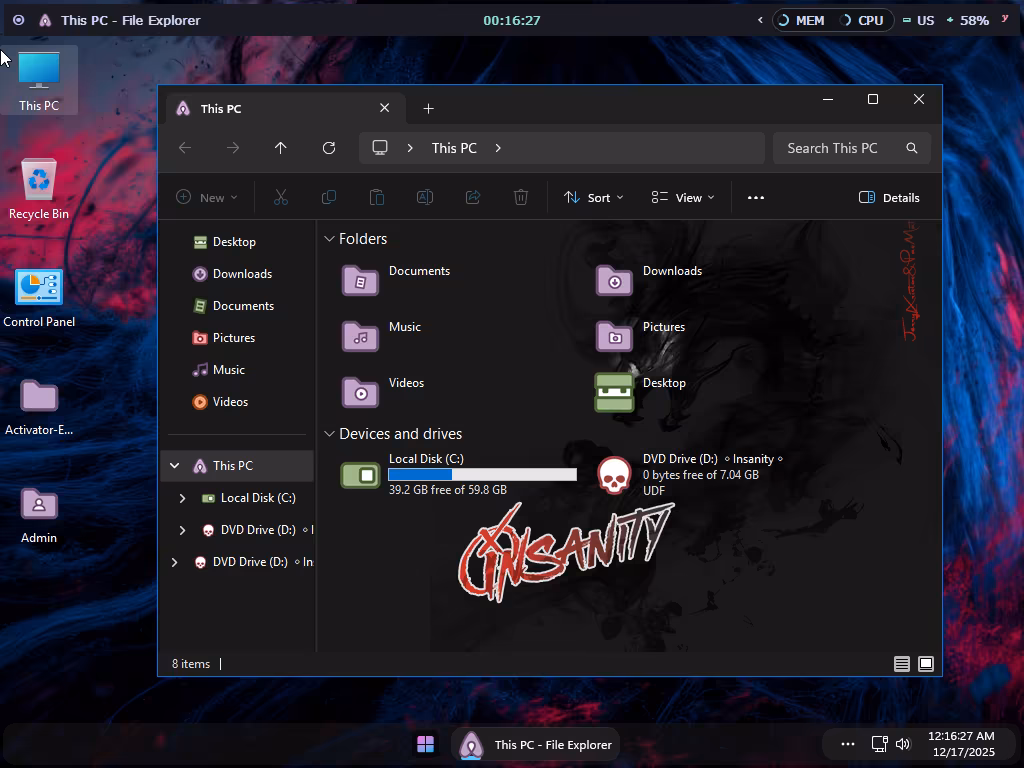Expand Local Disk (C:) in sidebar tree
Image resolution: width=1024 pixels, height=768 pixels.
(182, 498)
